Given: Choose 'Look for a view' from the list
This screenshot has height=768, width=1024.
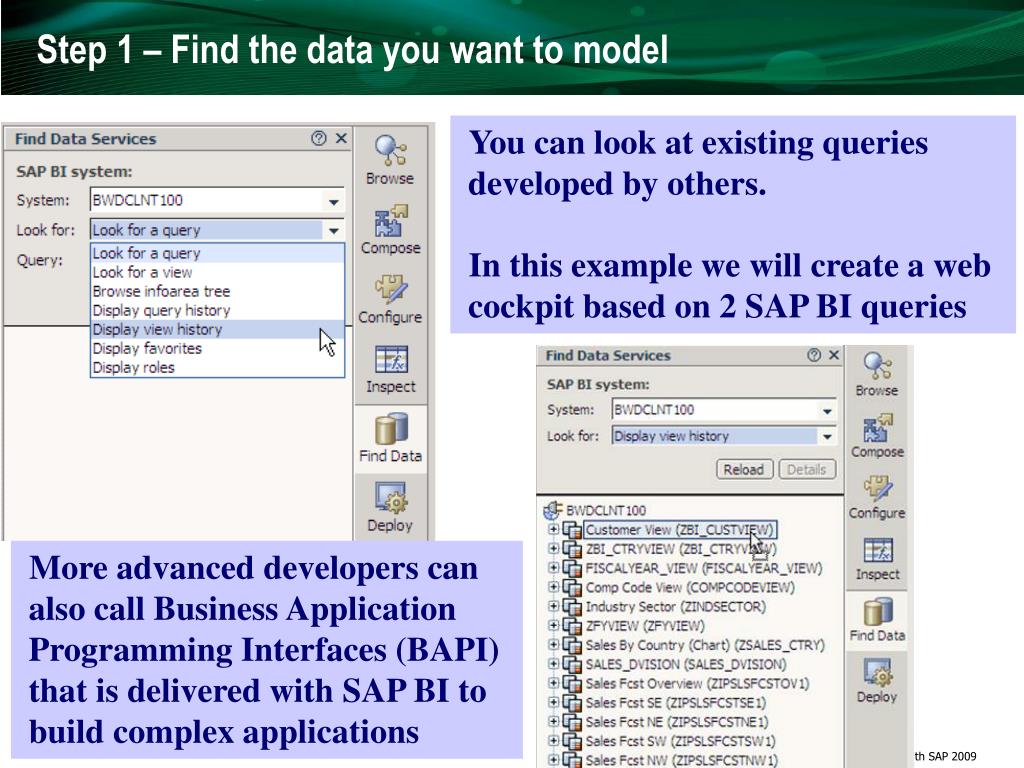Looking at the screenshot, I should click(217, 272).
